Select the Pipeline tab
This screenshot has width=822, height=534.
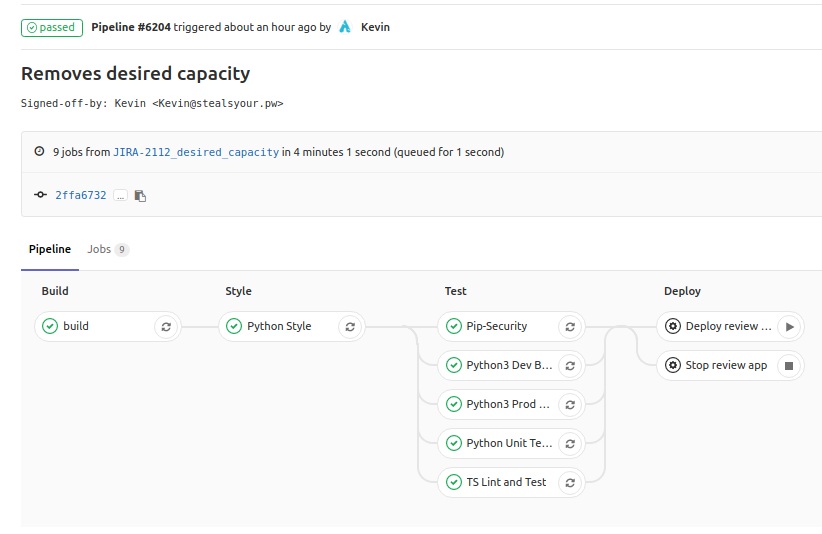50,249
